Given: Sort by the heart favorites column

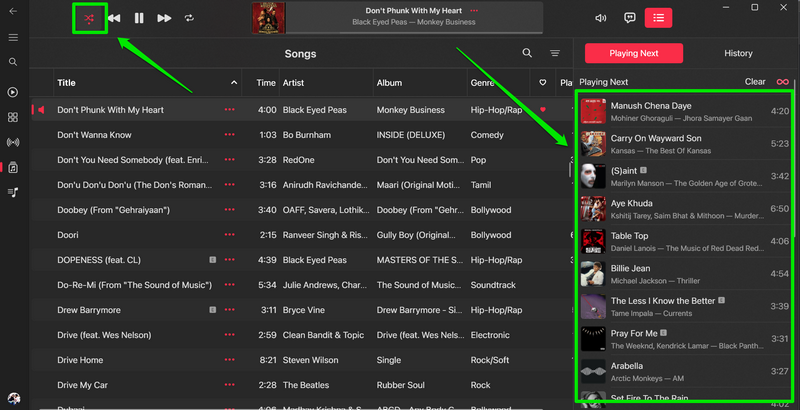Looking at the screenshot, I should point(542,83).
